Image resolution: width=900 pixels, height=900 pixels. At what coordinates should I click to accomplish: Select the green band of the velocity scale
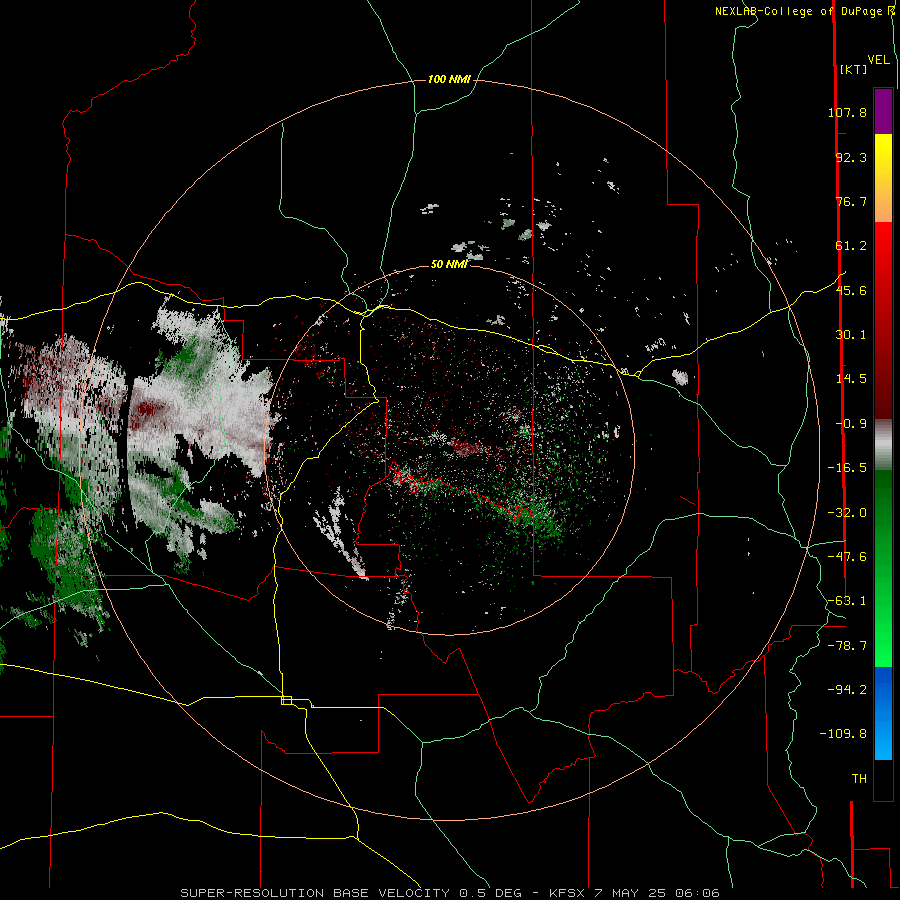[883, 568]
